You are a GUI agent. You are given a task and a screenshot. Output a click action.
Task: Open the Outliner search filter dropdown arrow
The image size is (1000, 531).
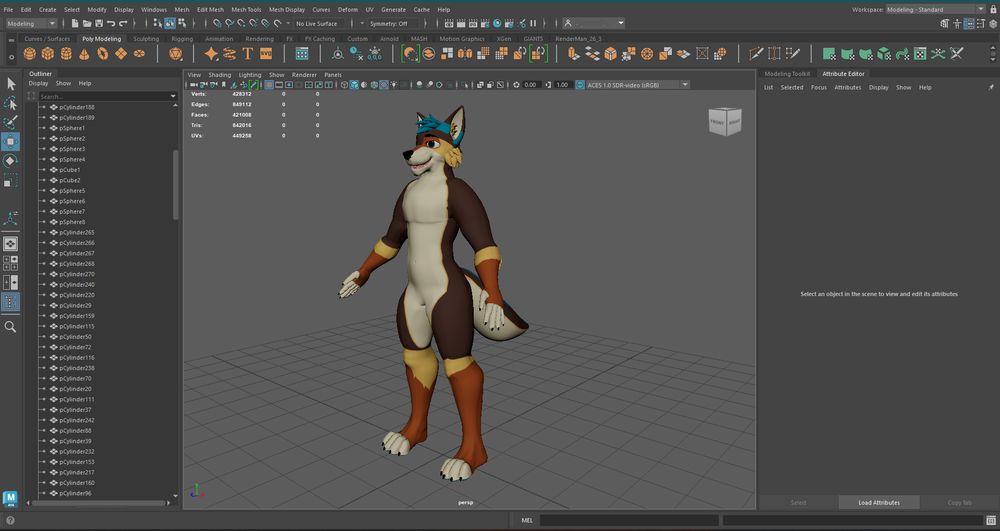tap(173, 97)
